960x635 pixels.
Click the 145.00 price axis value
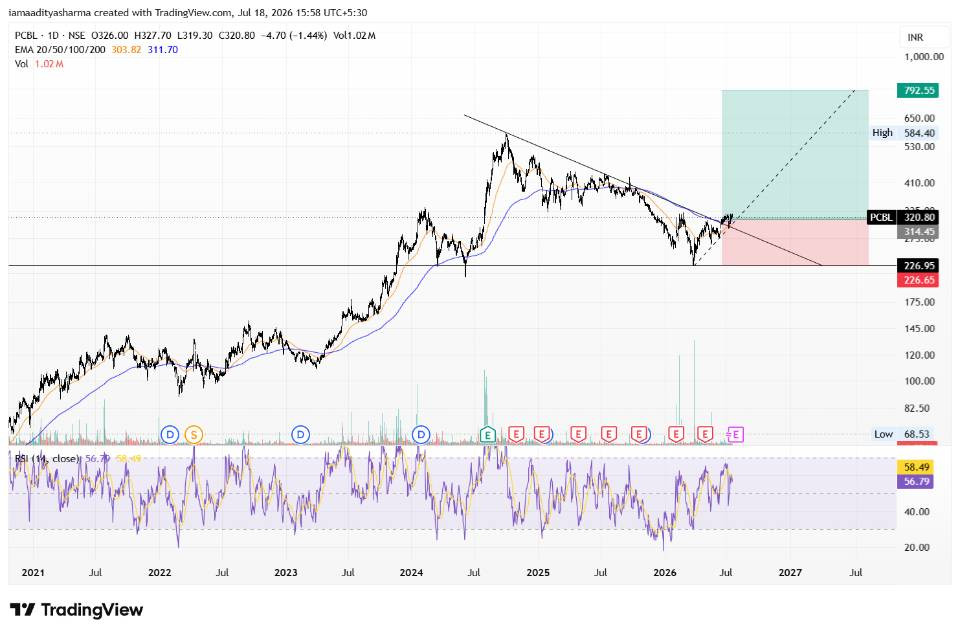click(920, 329)
